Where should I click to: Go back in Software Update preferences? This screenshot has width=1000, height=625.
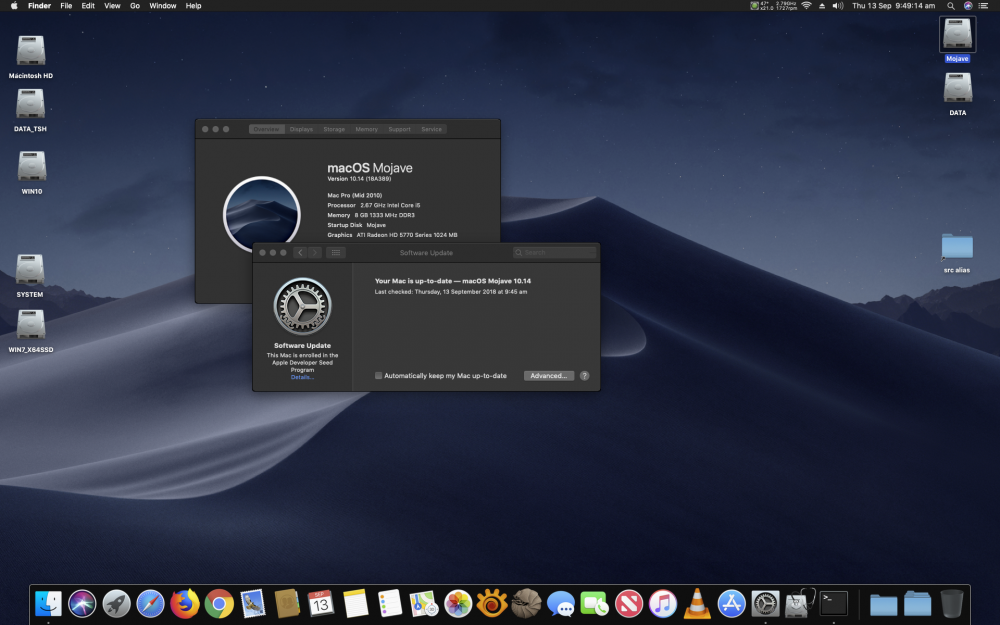[x=300, y=253]
